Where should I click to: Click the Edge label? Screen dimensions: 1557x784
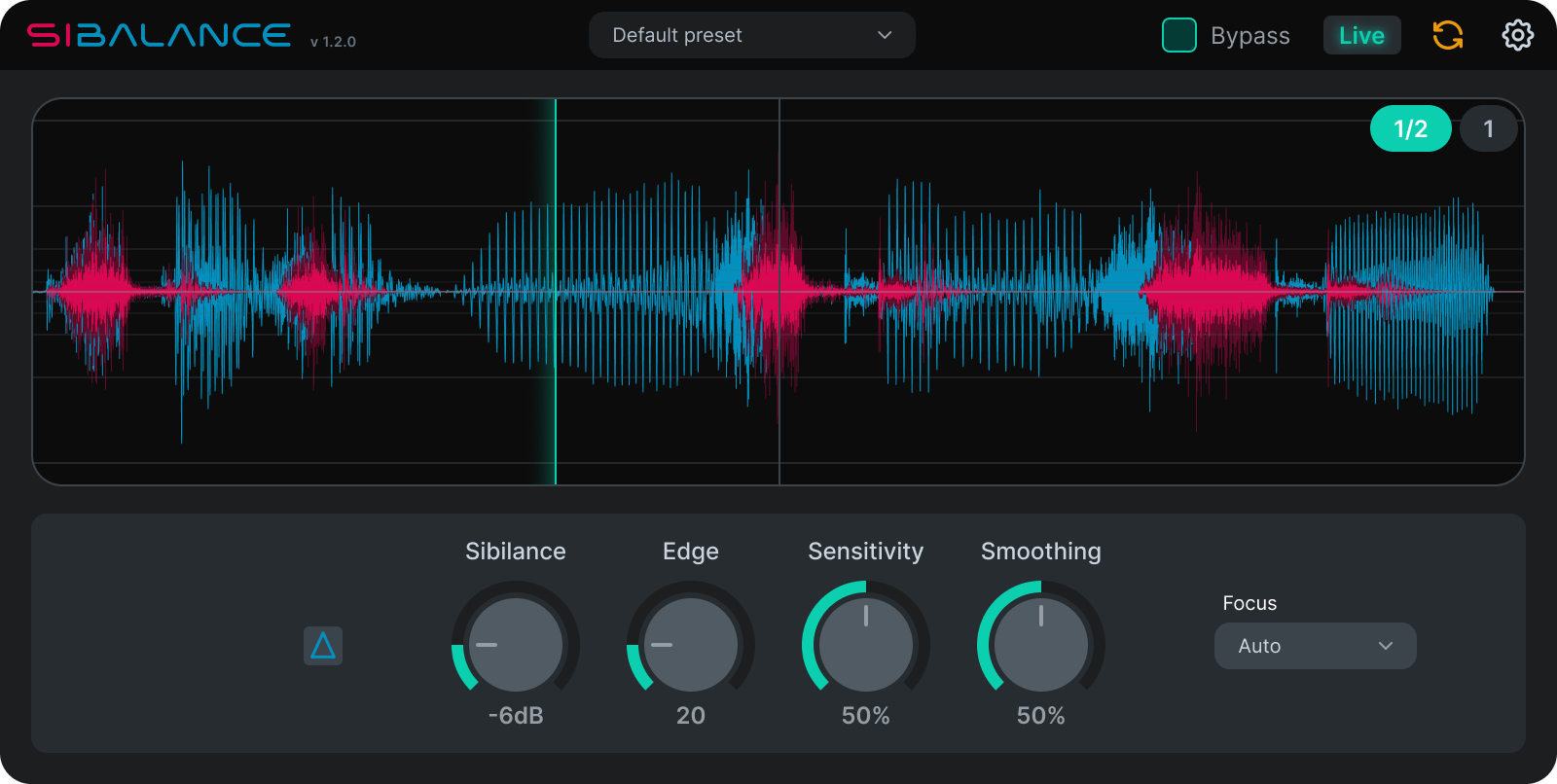pyautogui.click(x=691, y=552)
